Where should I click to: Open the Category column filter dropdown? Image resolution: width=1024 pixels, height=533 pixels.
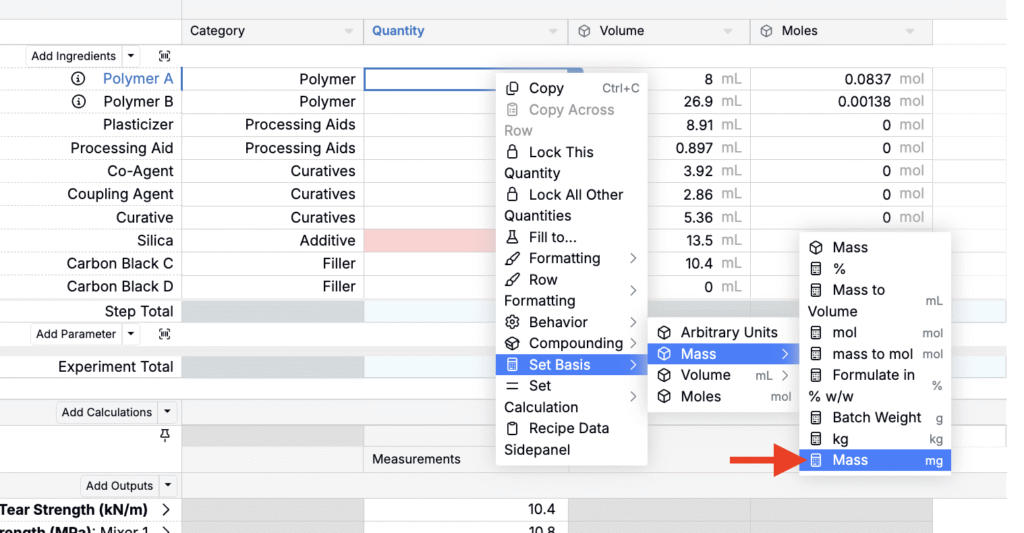point(349,32)
